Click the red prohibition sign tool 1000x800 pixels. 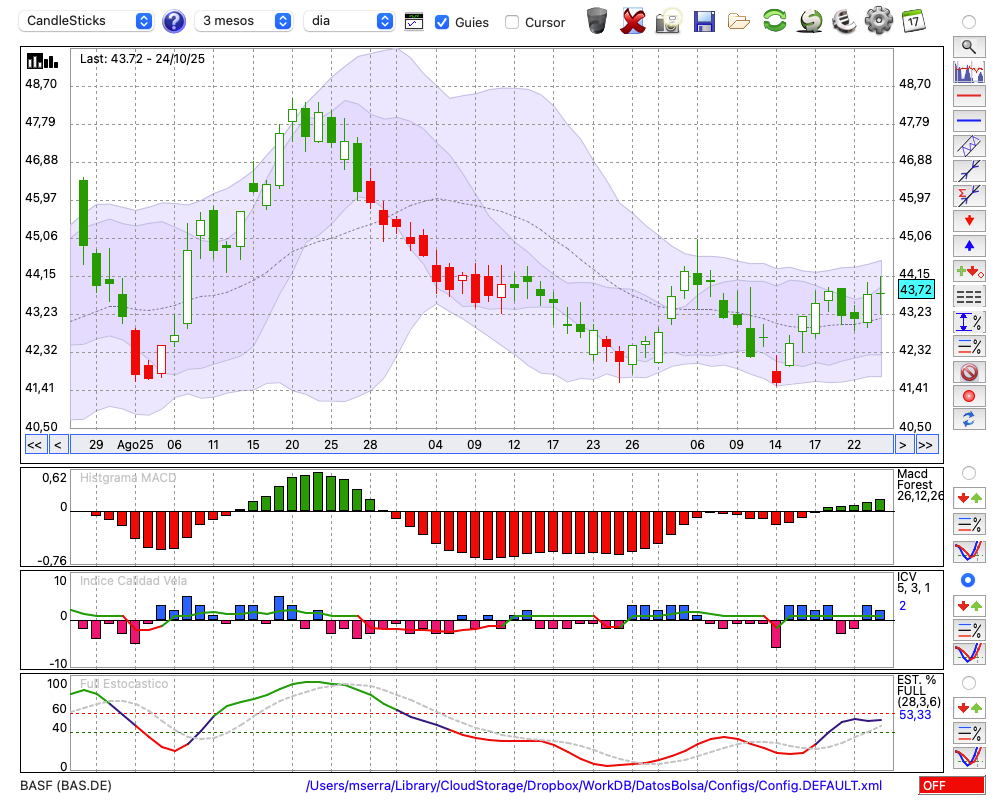point(968,372)
